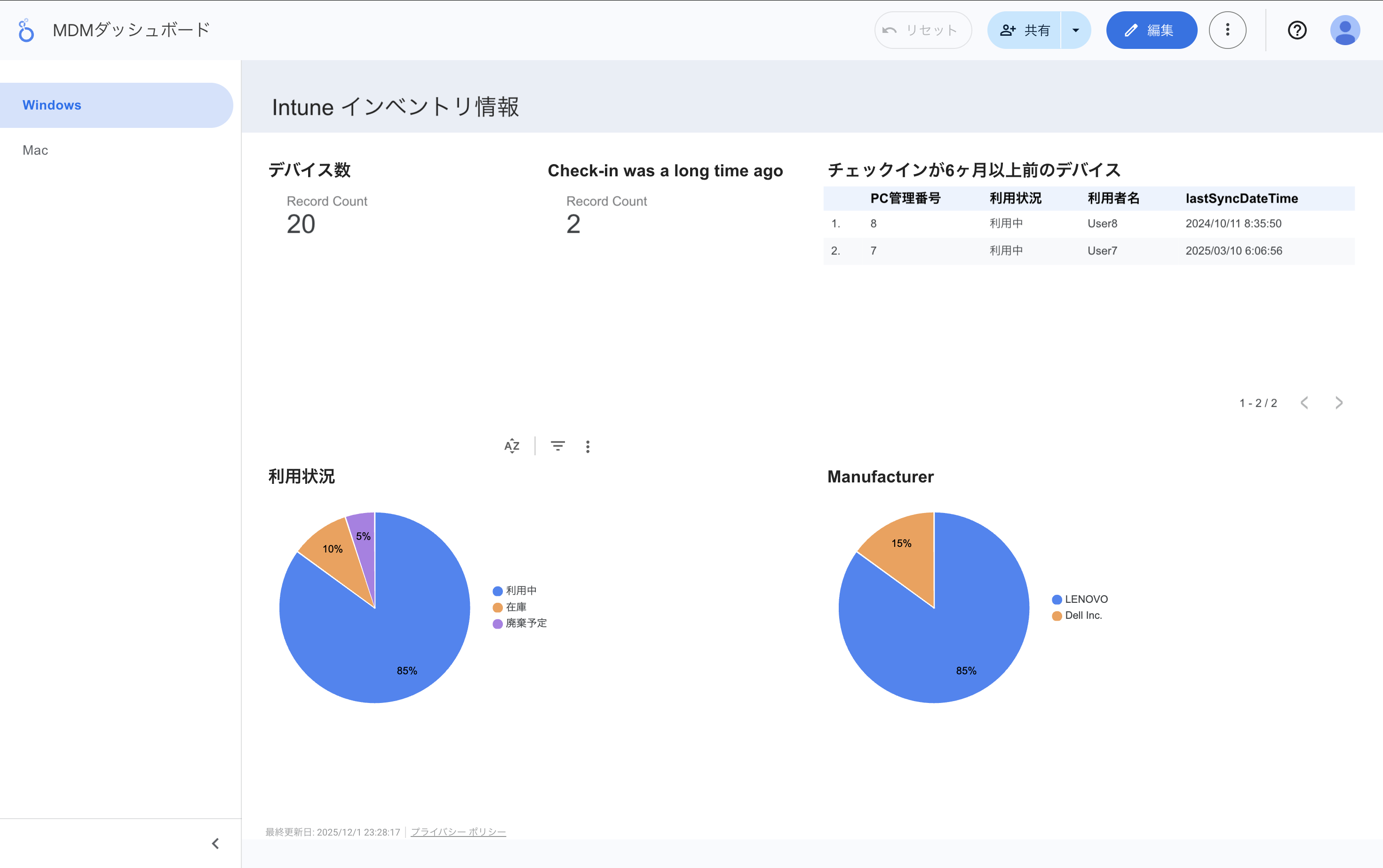
Task: Click the Looker Studio logo icon
Action: 26,31
